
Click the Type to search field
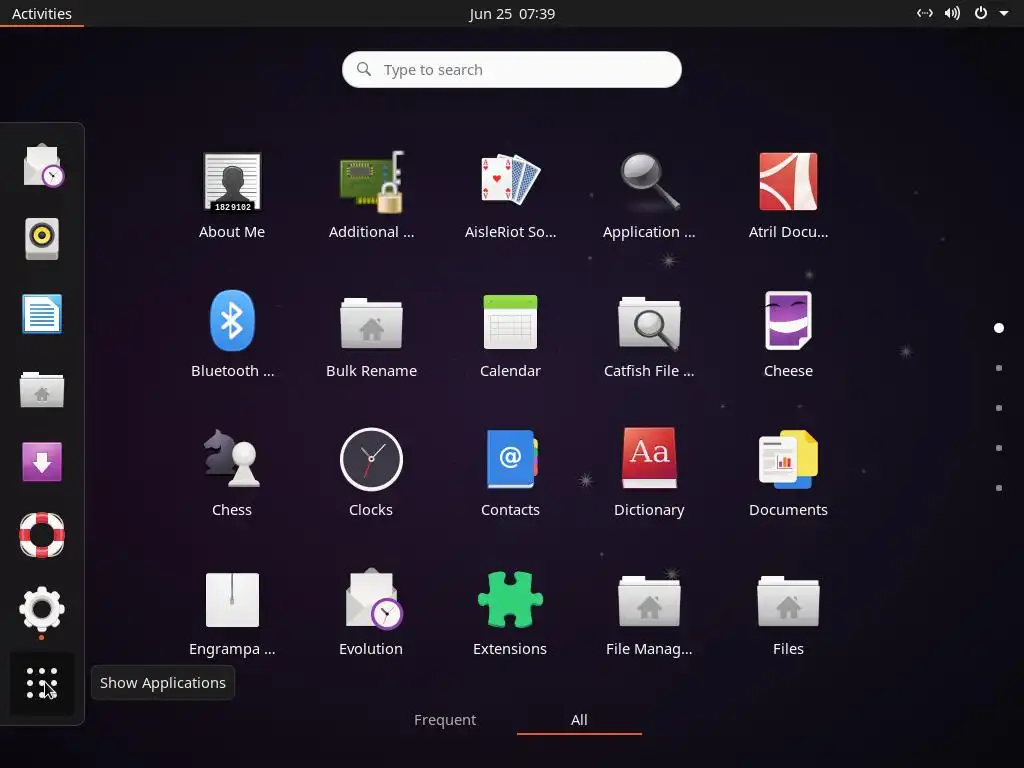tap(512, 69)
